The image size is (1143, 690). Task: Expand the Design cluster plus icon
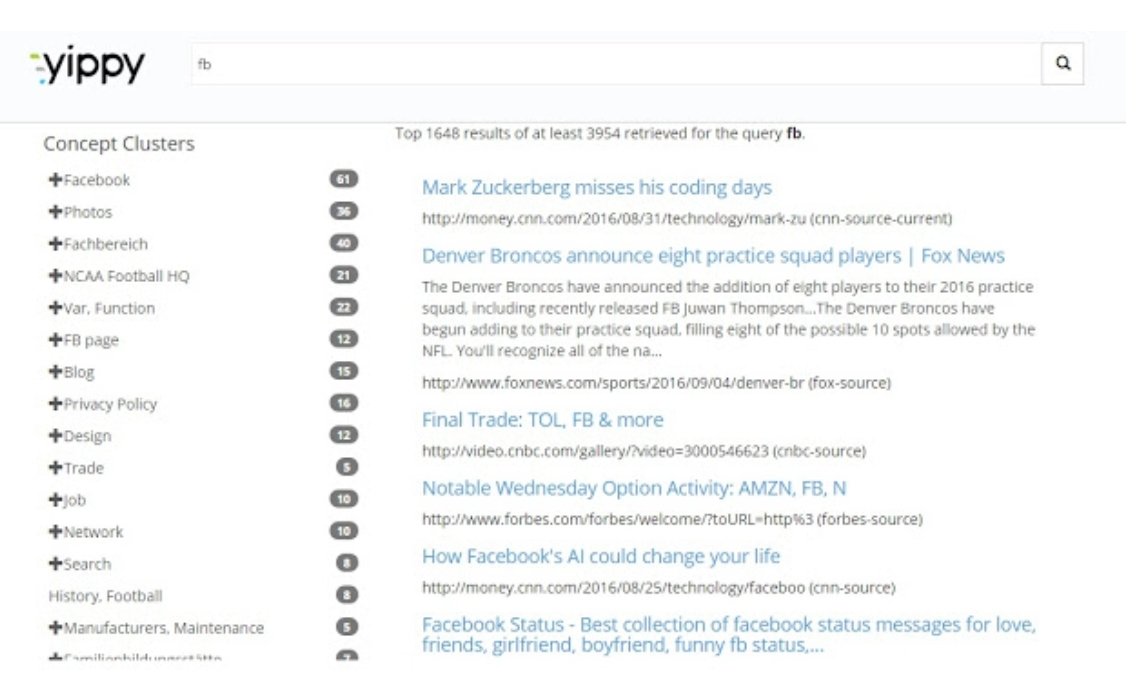[x=55, y=436]
